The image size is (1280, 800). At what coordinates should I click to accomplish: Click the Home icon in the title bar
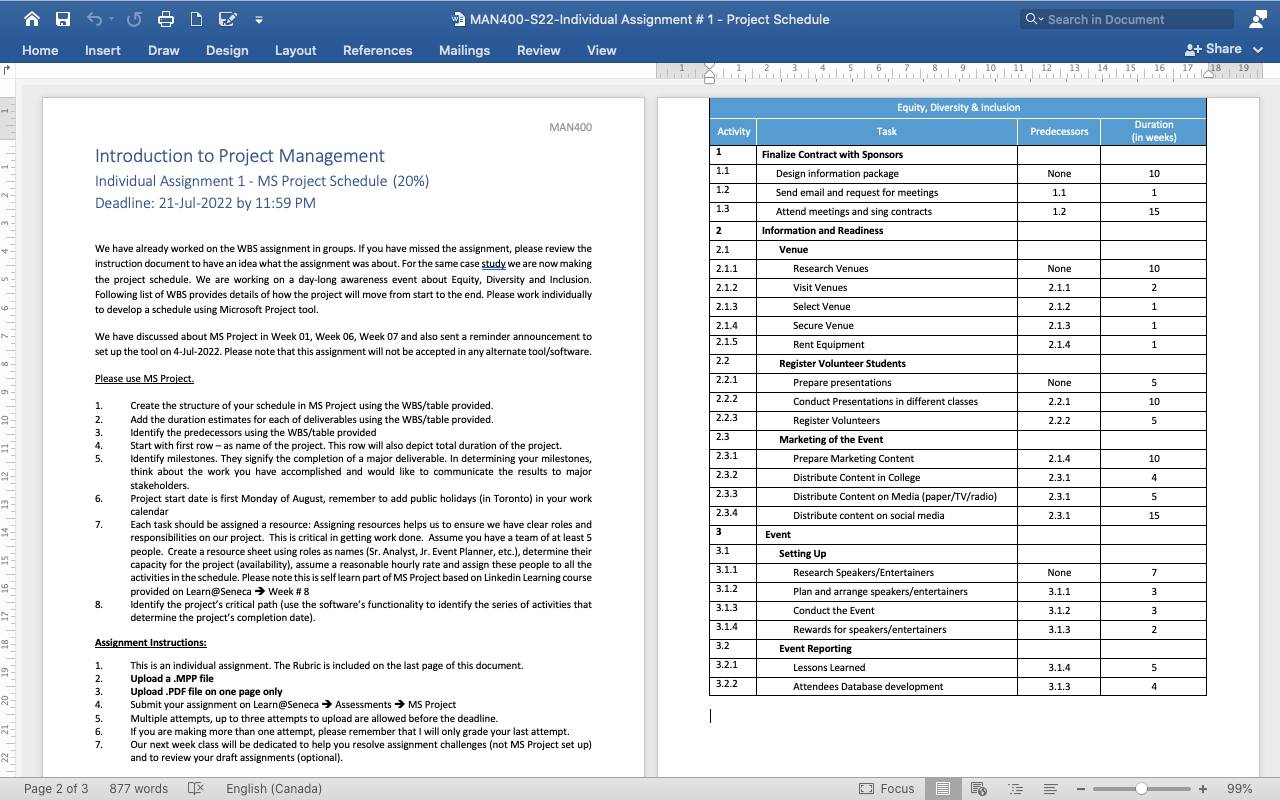click(32, 19)
